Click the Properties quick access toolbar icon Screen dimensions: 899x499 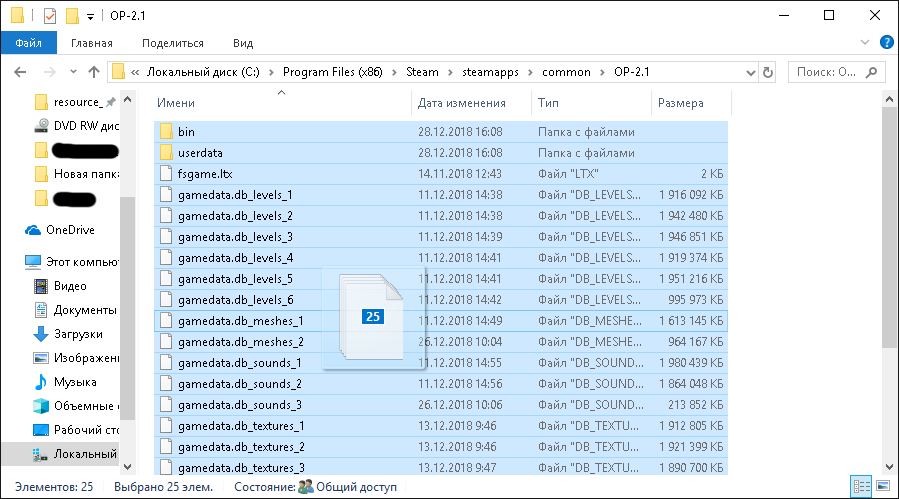click(x=50, y=15)
